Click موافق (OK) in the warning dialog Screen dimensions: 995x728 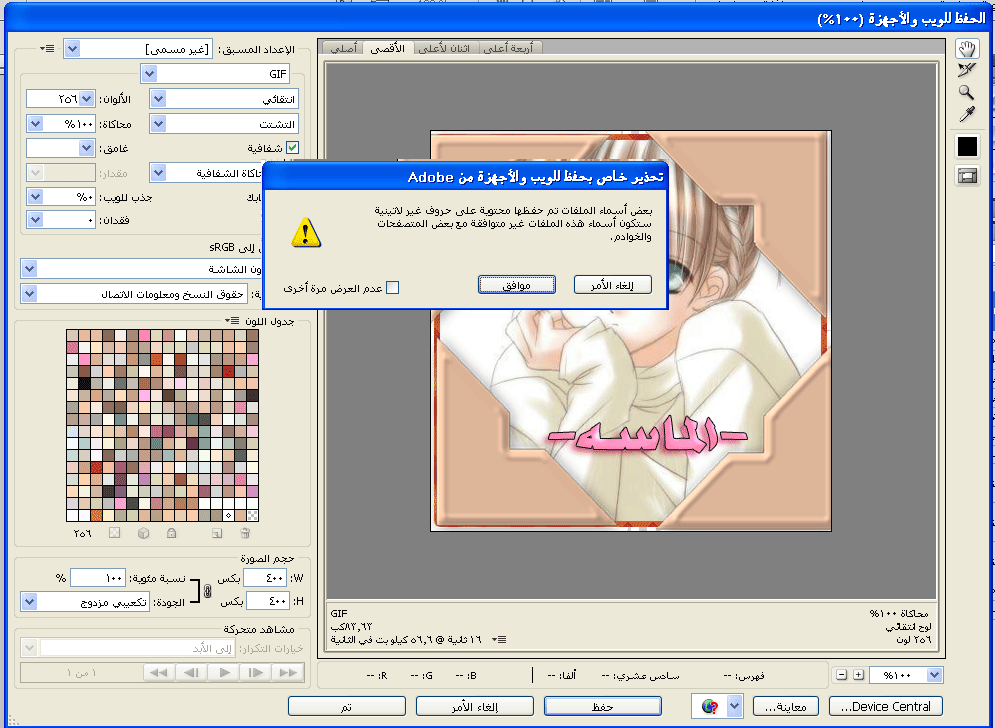(x=517, y=285)
